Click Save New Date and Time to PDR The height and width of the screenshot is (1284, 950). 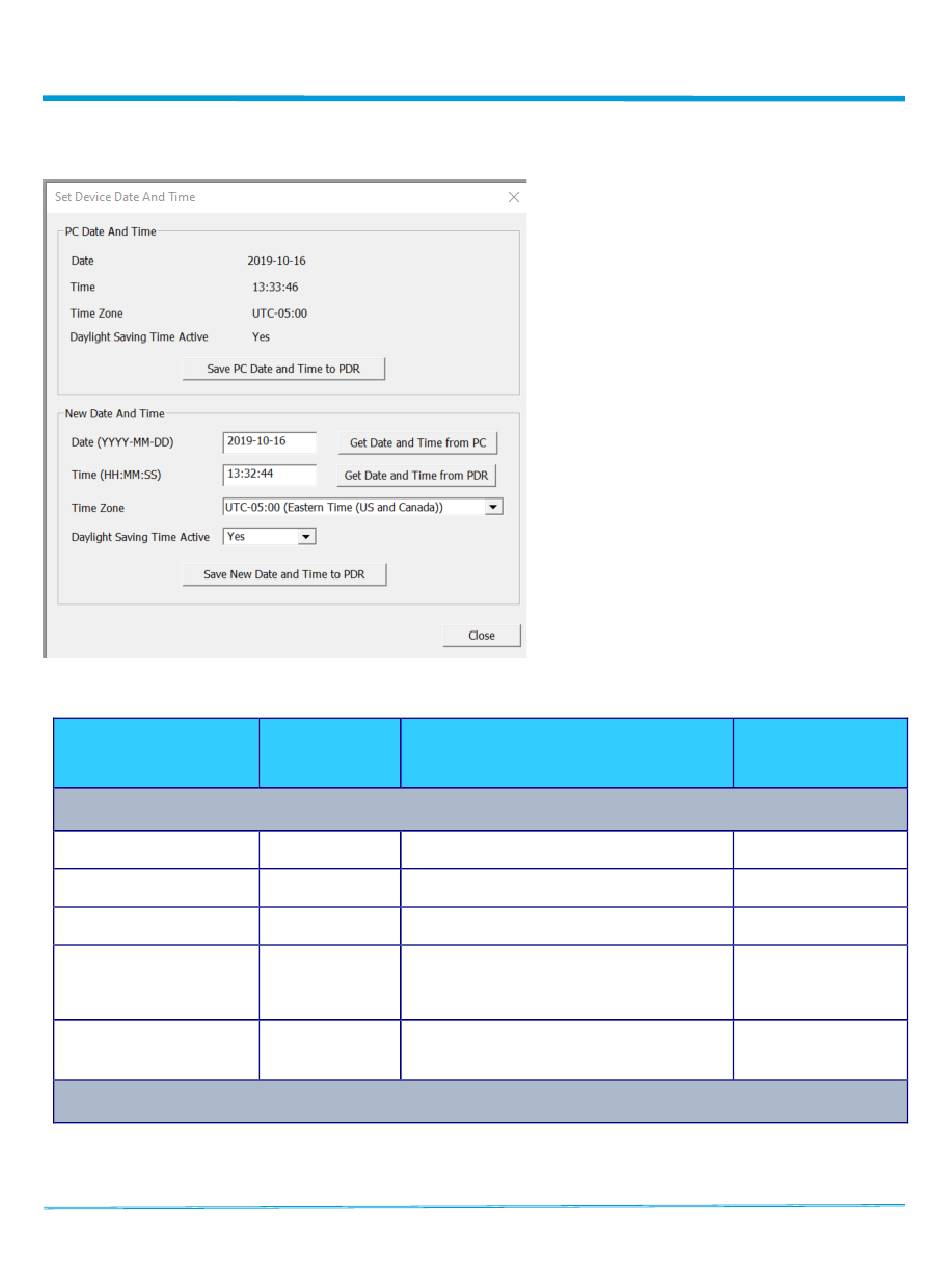(x=284, y=574)
